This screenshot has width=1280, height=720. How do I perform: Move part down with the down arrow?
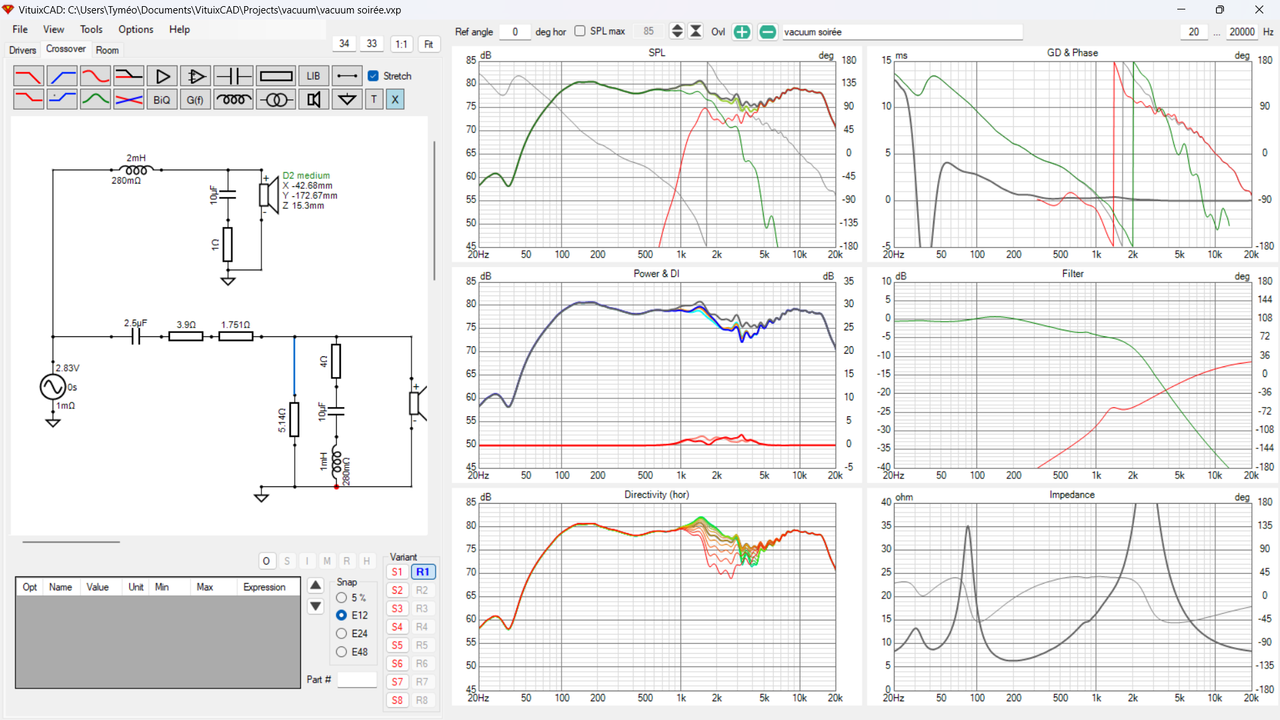point(316,606)
